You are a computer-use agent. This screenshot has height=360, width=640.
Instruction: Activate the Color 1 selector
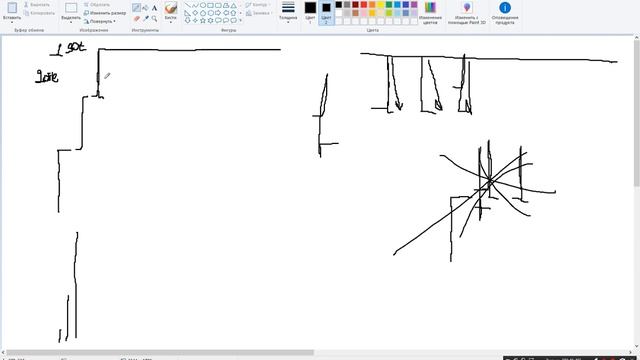310,12
